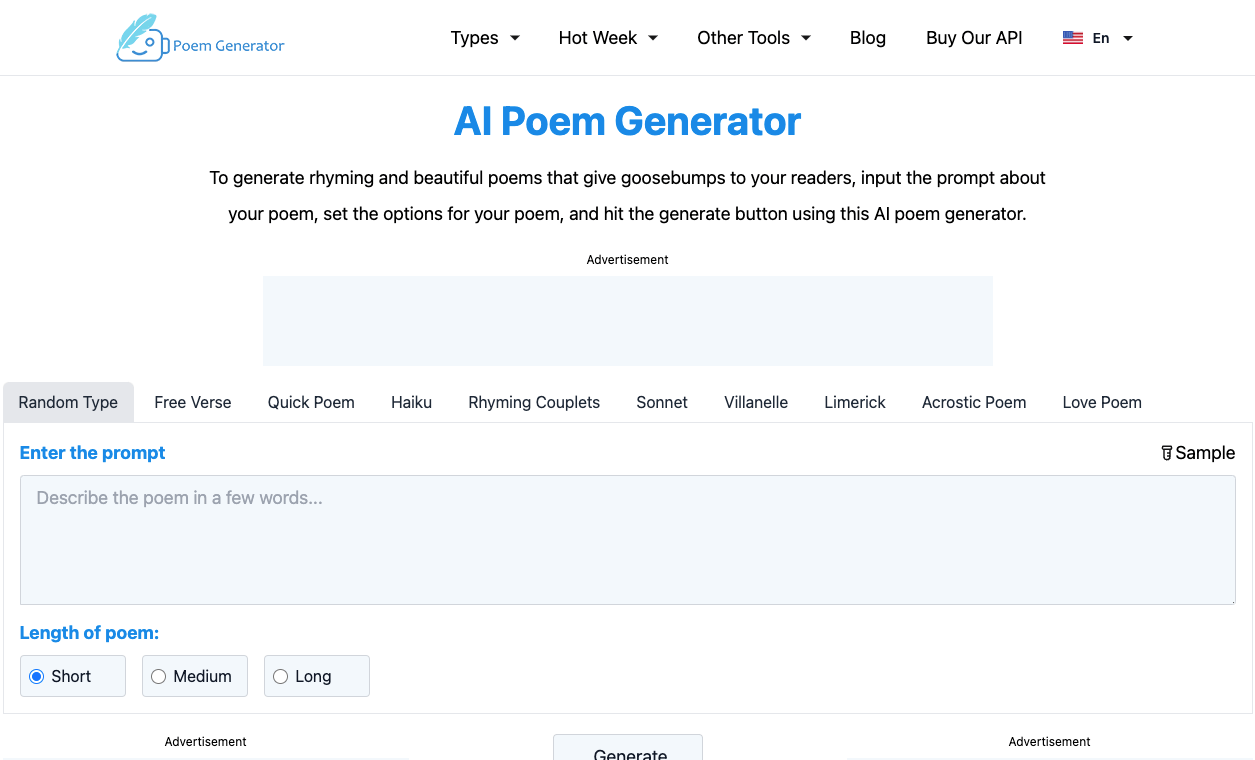Open the Limerick poem tab

(854, 402)
